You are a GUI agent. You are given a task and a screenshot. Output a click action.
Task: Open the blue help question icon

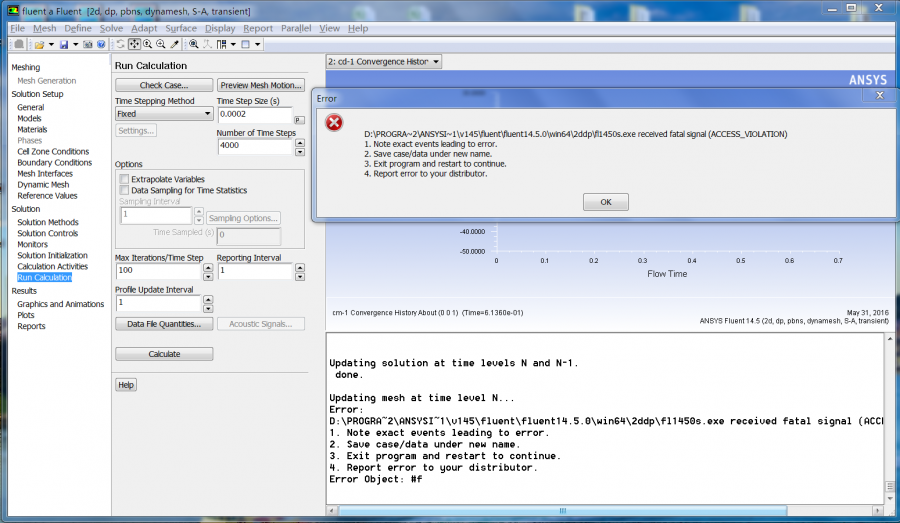tap(101, 44)
